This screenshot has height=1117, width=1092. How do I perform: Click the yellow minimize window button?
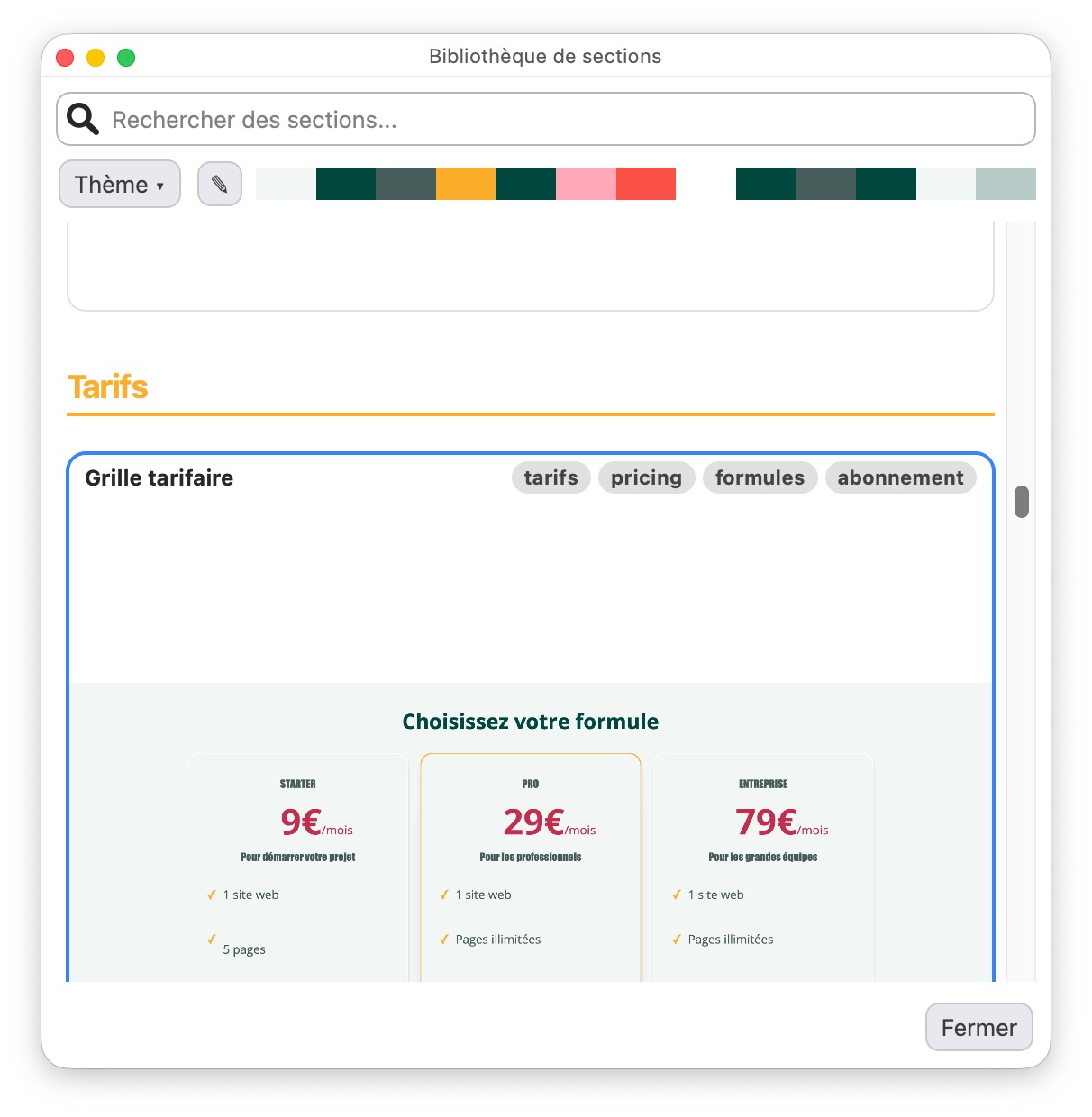click(96, 58)
